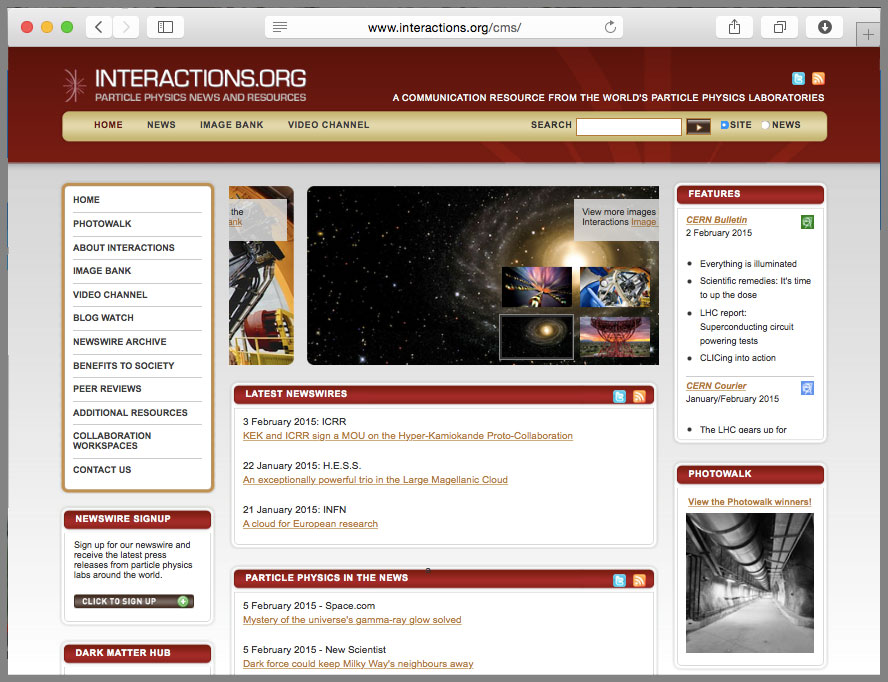
Task: Click 'Everything is illuminated' bullet text
Action: [x=748, y=264]
